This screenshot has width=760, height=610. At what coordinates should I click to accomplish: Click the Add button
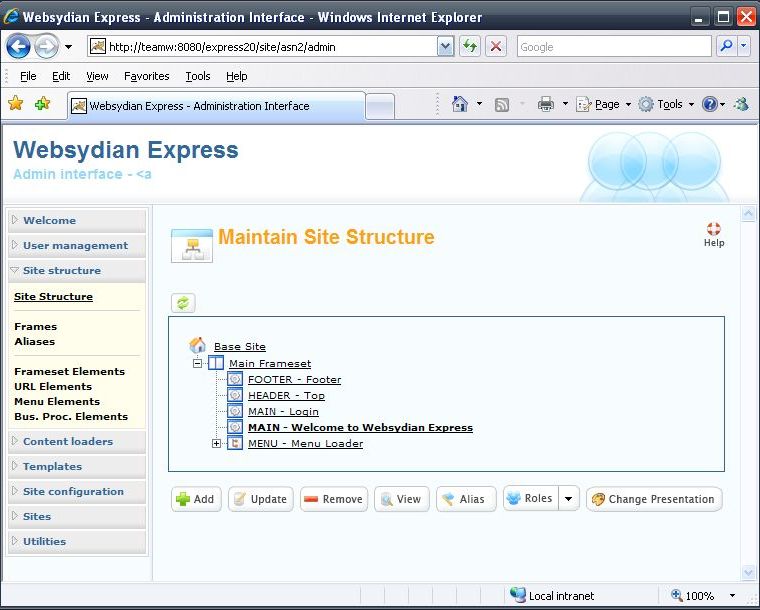(196, 499)
